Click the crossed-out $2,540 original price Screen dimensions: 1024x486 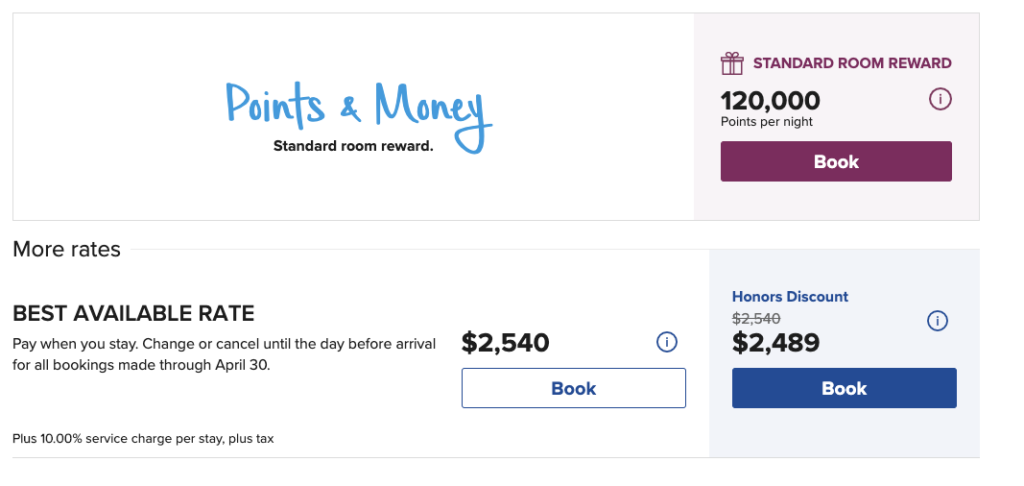(755, 318)
